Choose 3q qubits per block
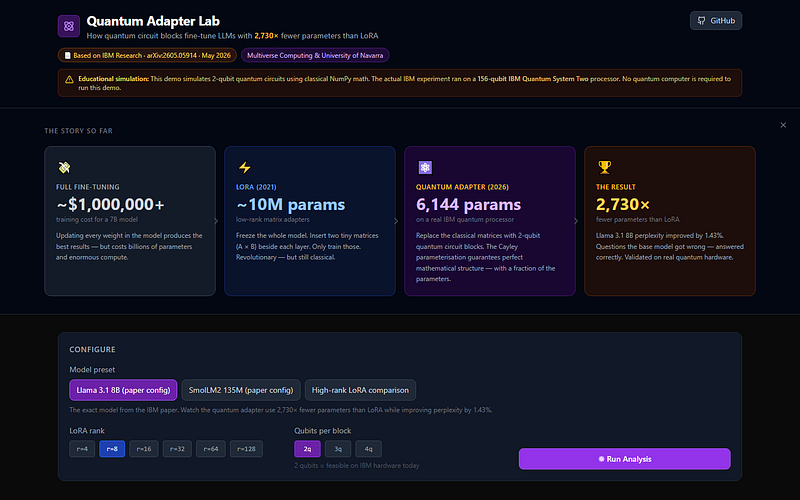Screen dimensions: 800x500 coord(338,449)
